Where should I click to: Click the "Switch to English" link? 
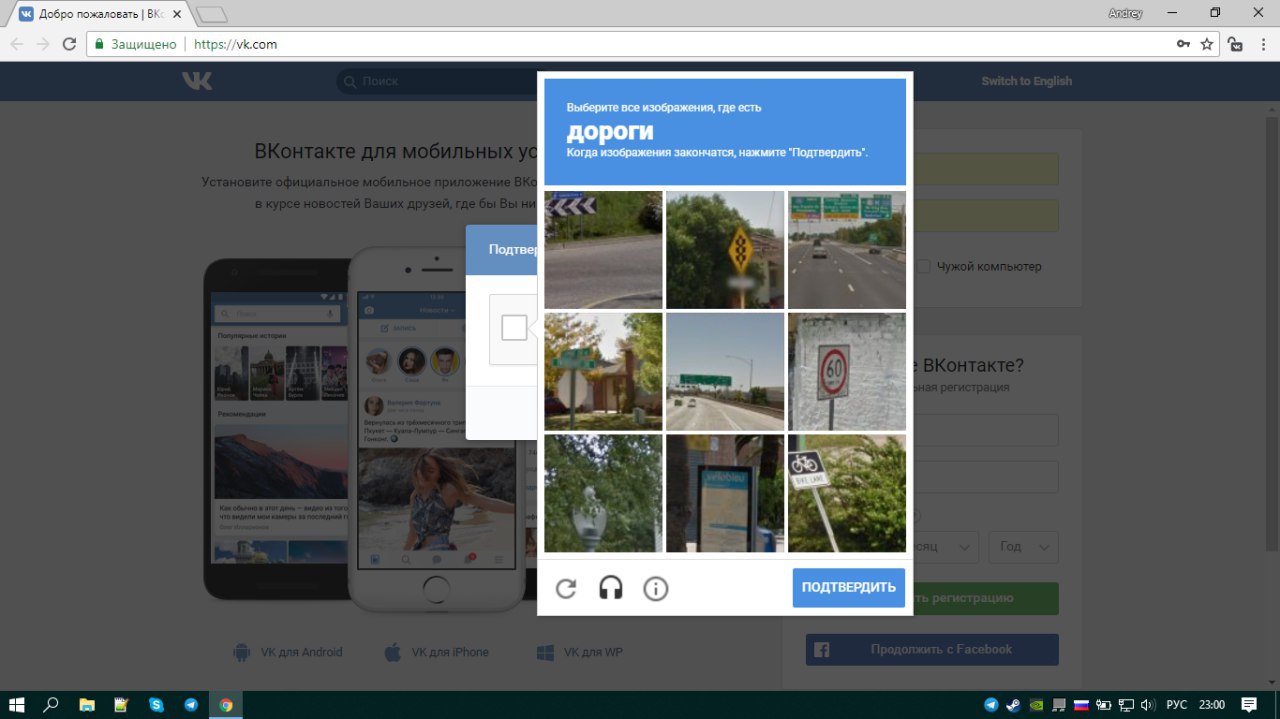click(x=1026, y=81)
